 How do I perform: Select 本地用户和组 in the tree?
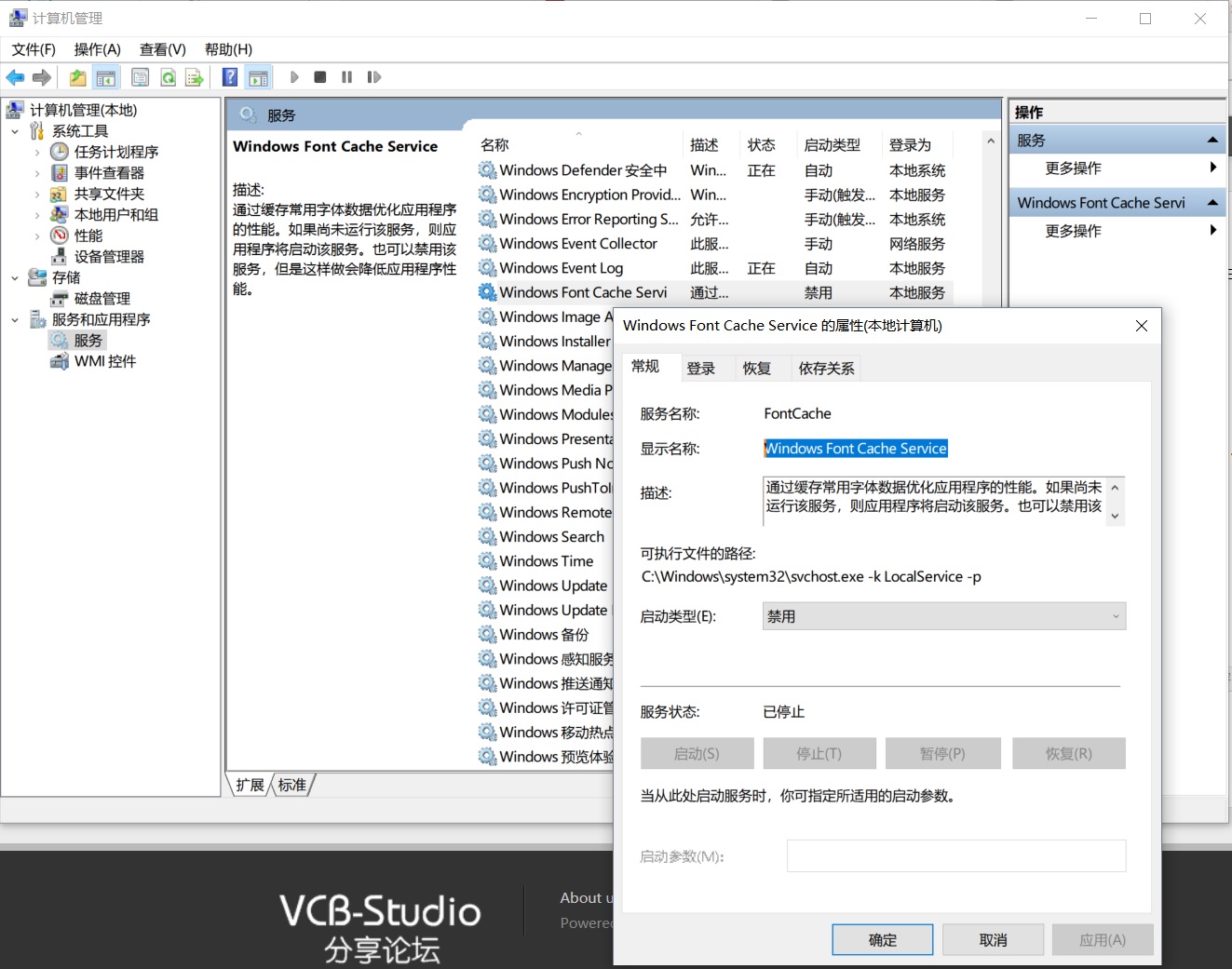[116, 215]
